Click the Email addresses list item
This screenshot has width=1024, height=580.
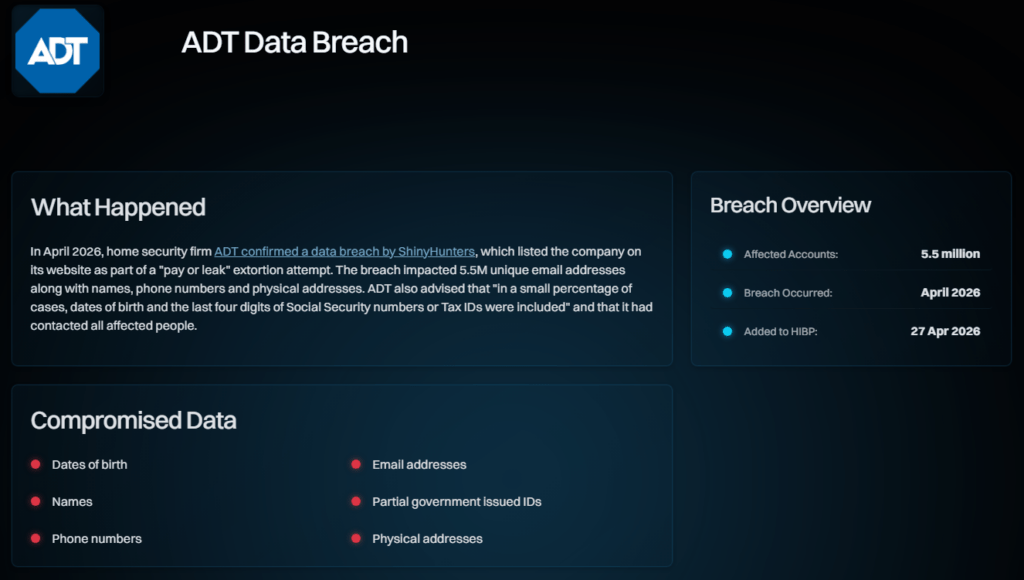(x=419, y=465)
